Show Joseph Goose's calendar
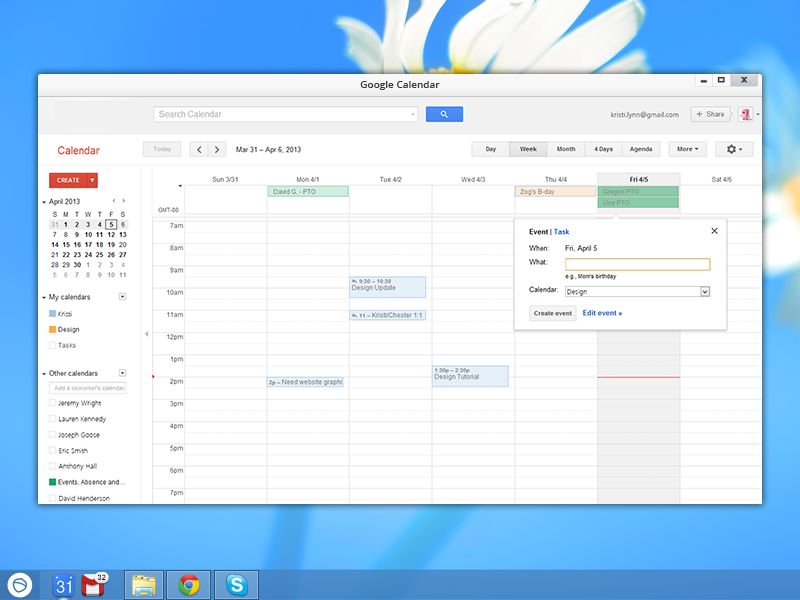Screen dimensions: 800x600 coord(53,435)
